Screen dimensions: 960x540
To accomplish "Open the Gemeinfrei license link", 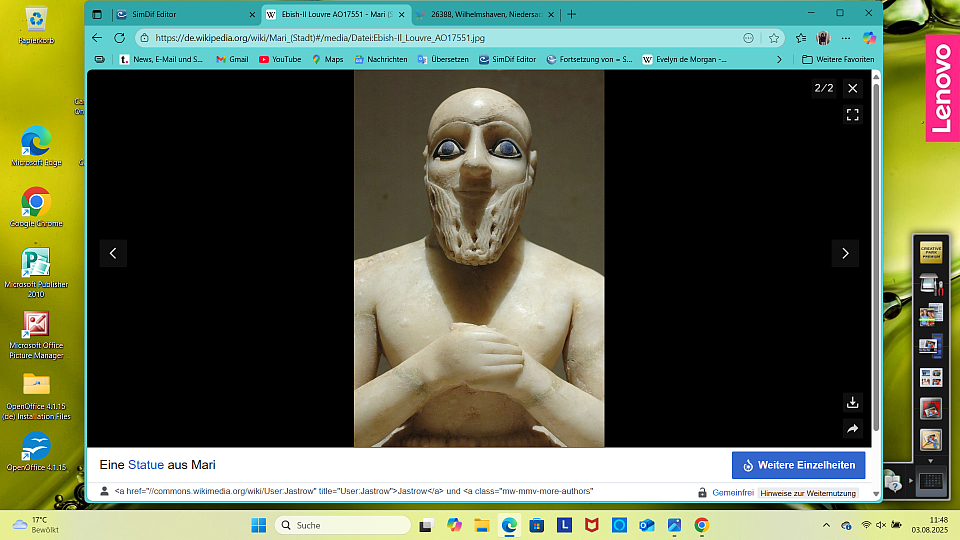I will tap(733, 493).
